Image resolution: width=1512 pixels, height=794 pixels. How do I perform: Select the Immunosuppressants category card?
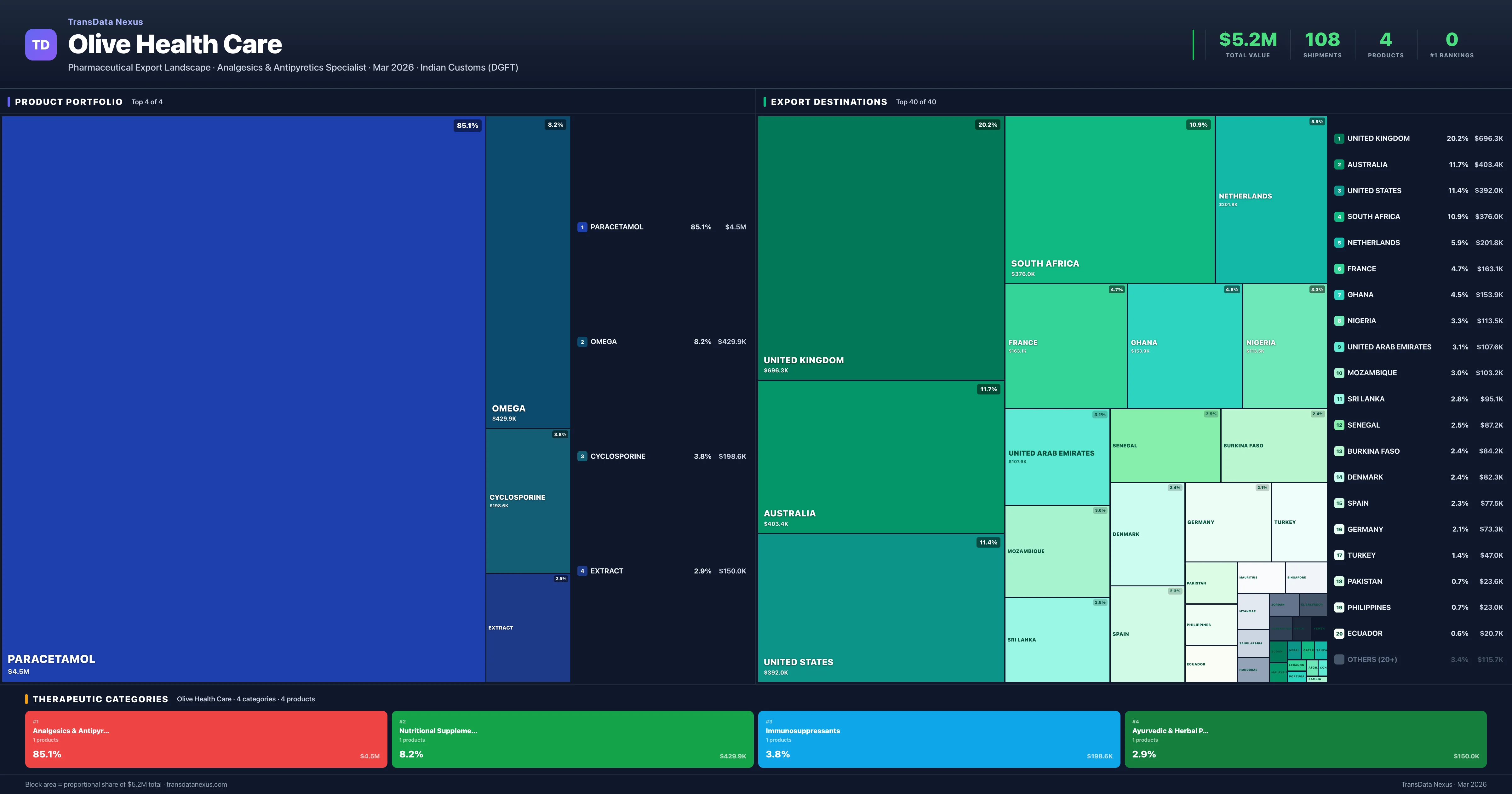939,739
